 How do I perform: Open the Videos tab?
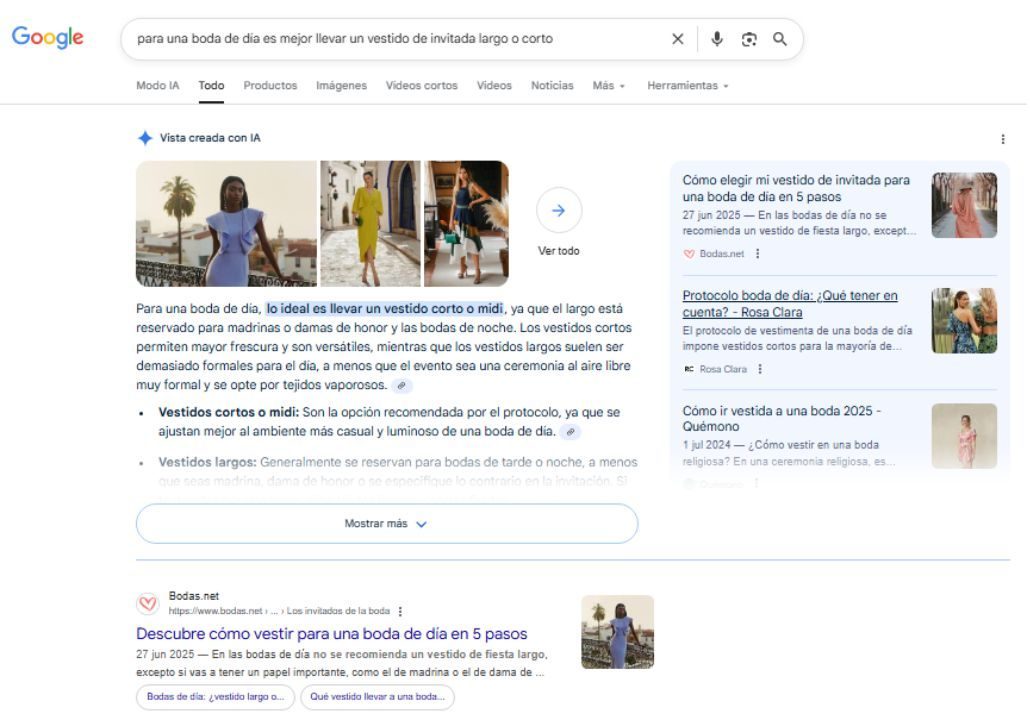pyautogui.click(x=494, y=85)
